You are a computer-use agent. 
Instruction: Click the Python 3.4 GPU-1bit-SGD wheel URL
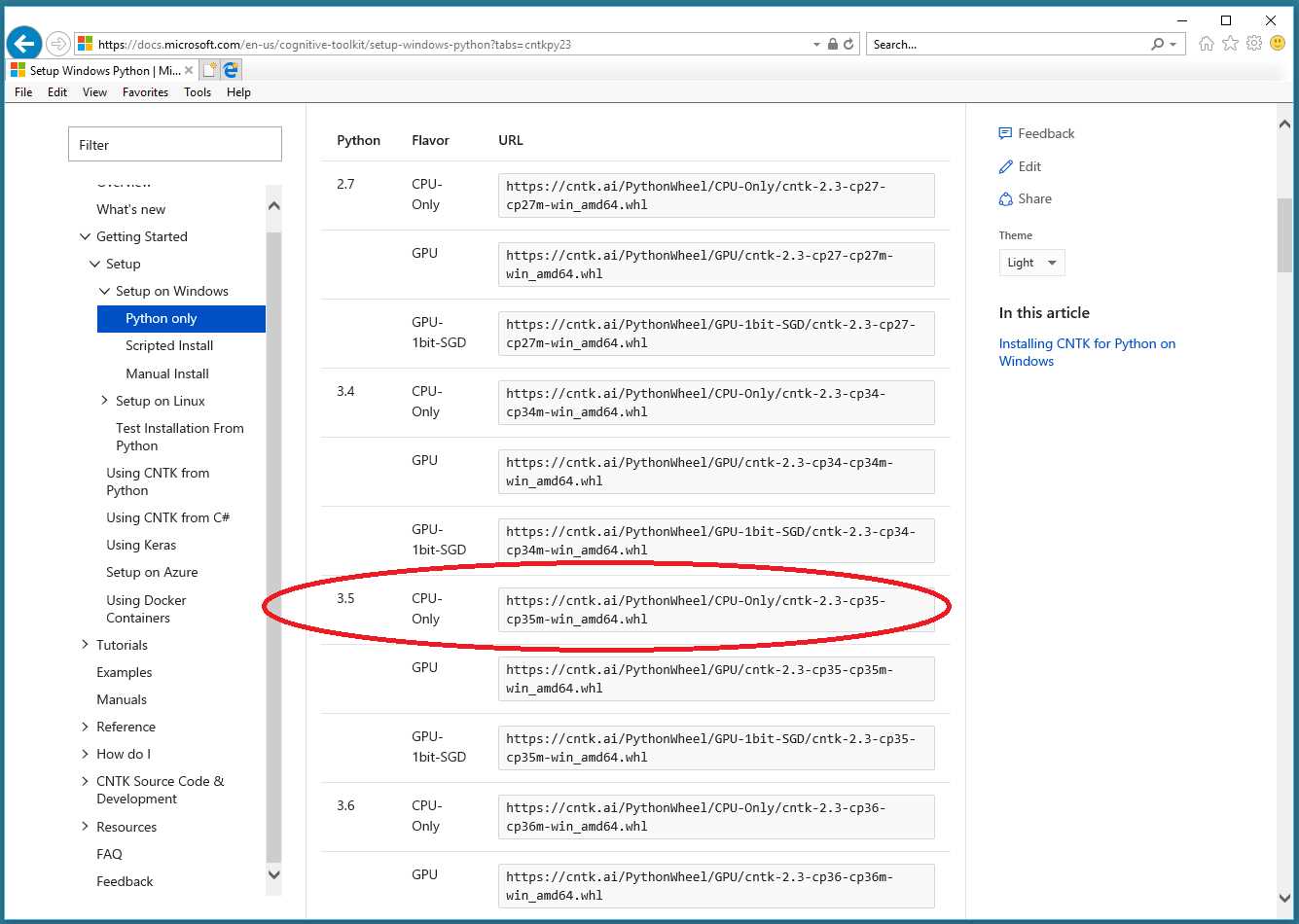(716, 541)
